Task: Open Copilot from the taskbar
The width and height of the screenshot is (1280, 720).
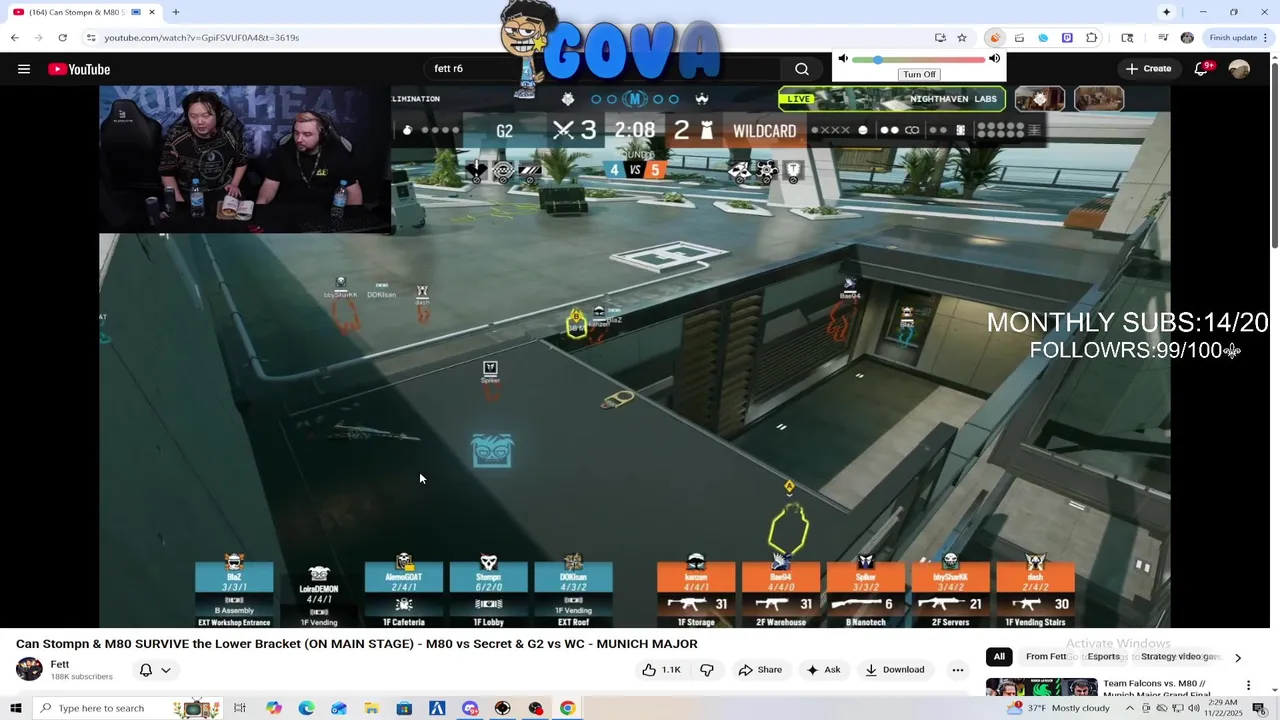Action: click(x=273, y=708)
